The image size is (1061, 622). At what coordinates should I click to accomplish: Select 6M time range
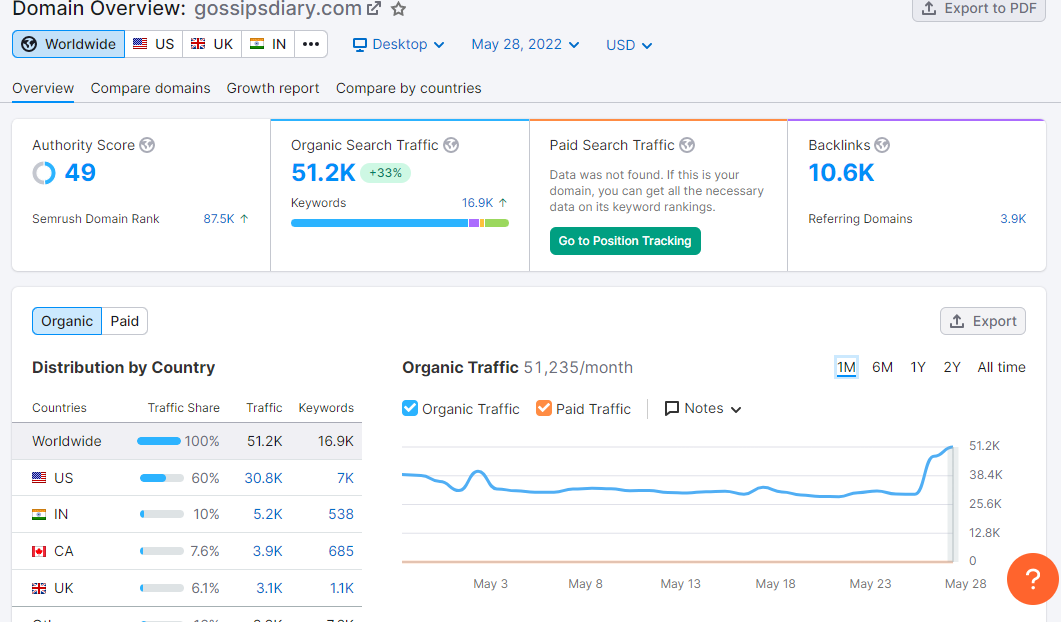[x=882, y=368]
